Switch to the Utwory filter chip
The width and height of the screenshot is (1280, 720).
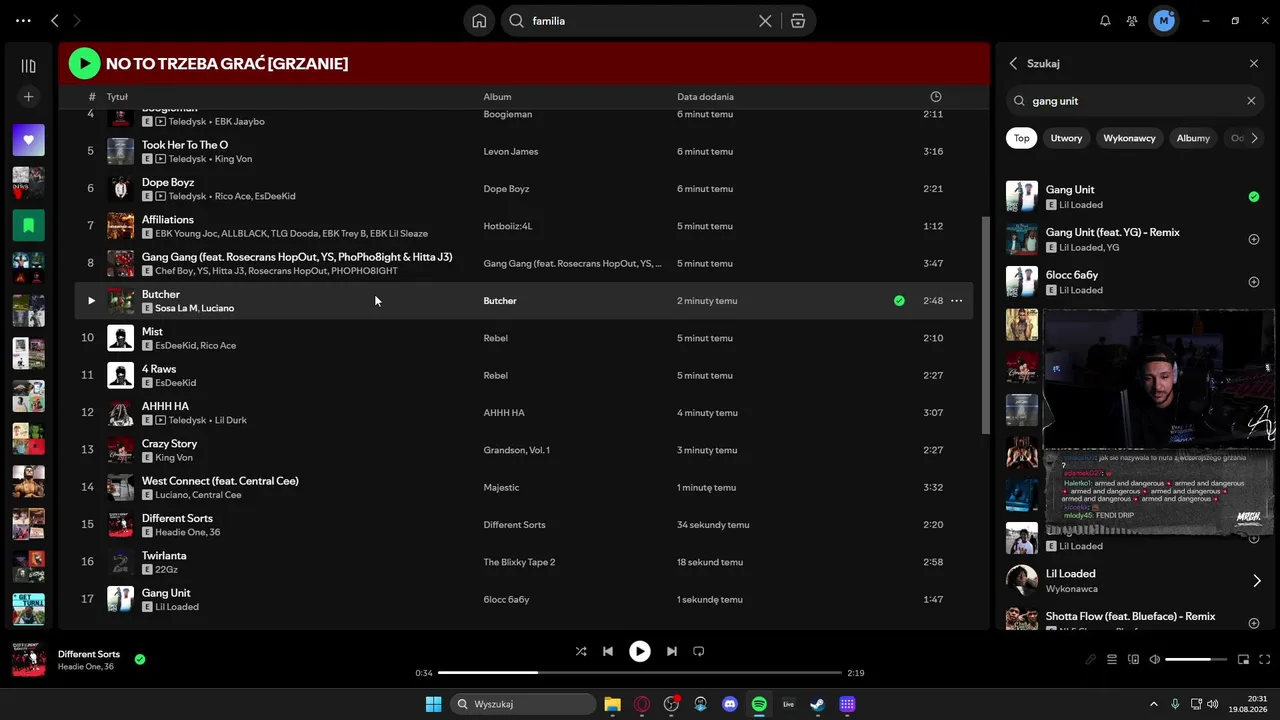pyautogui.click(x=1066, y=138)
